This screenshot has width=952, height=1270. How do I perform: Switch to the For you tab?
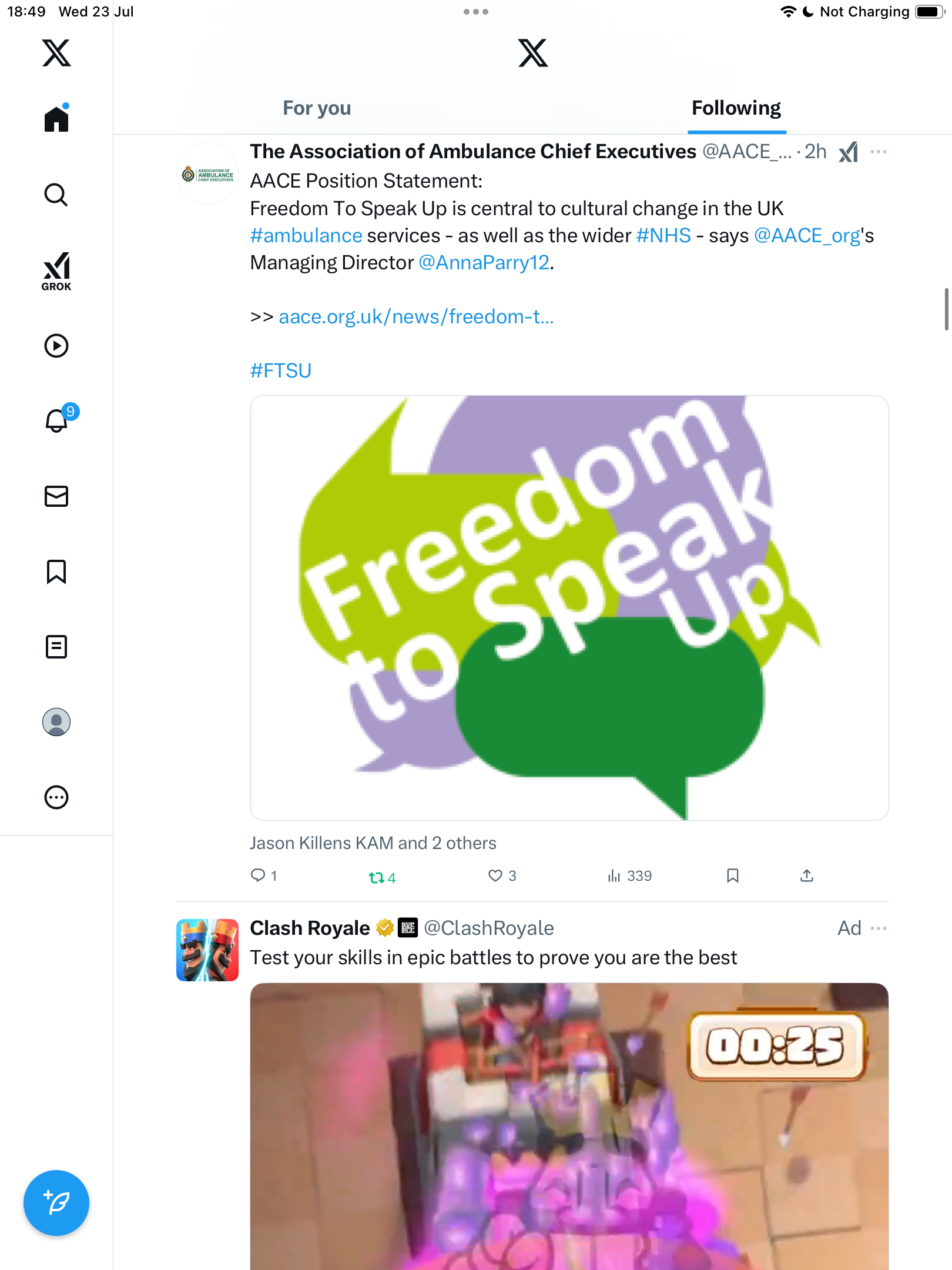[x=317, y=108]
